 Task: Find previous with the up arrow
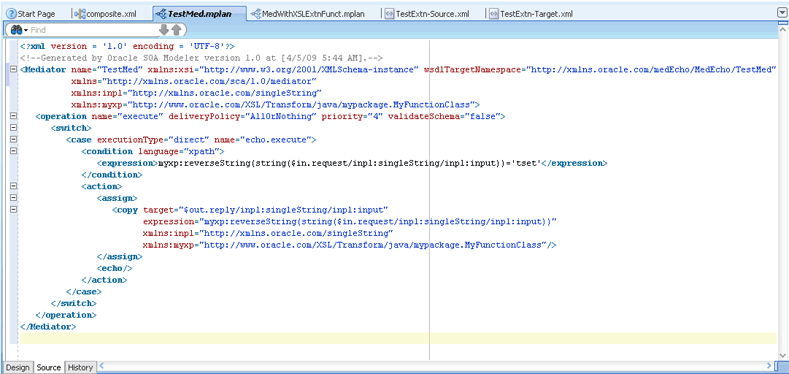(x=176, y=30)
